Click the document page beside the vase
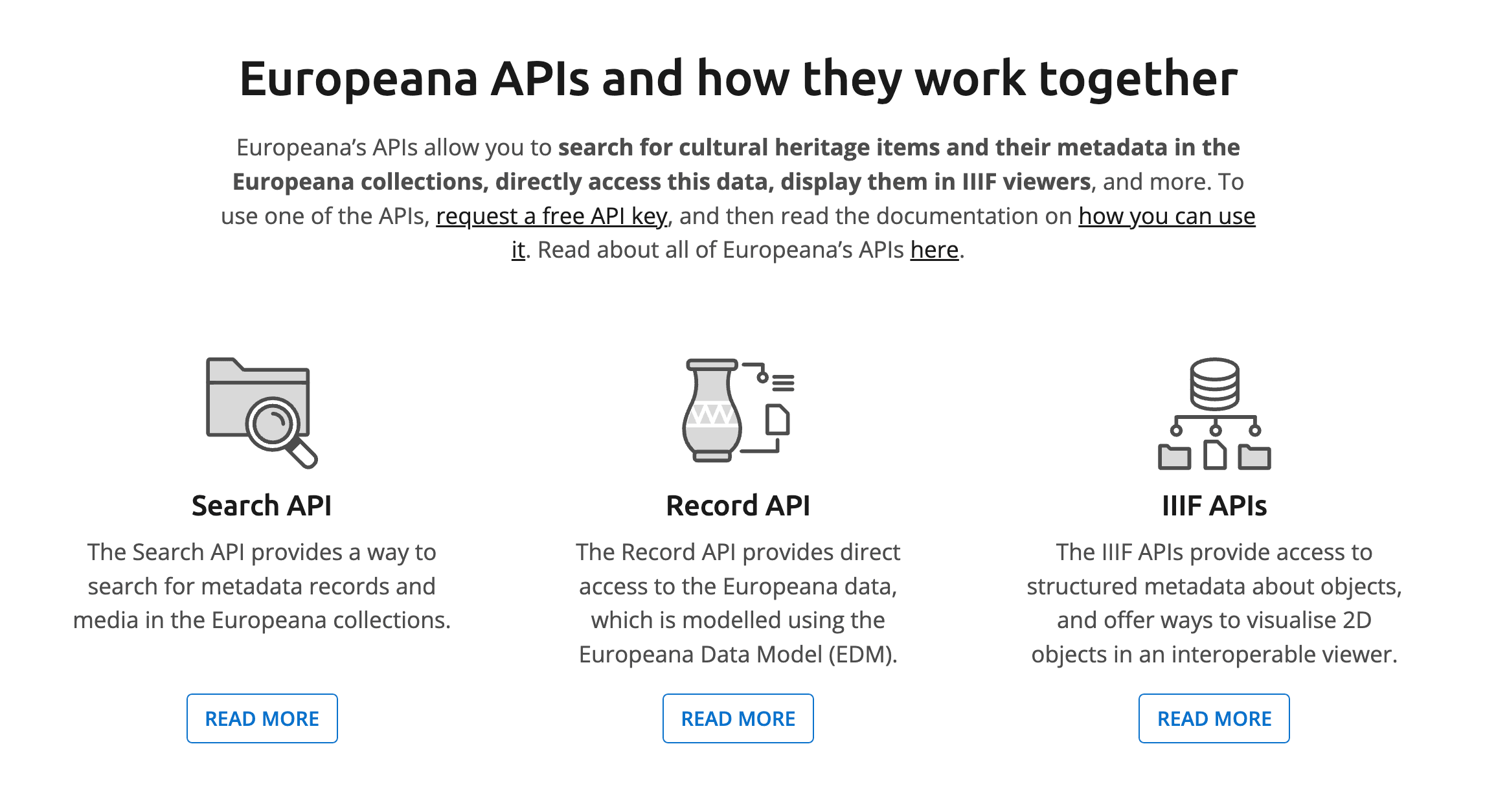 tap(777, 420)
